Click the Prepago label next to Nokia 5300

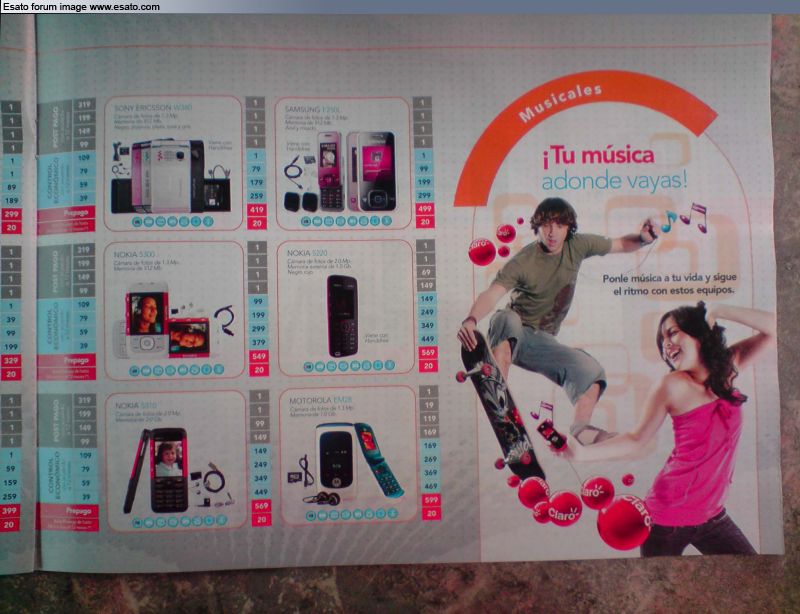tap(76, 360)
